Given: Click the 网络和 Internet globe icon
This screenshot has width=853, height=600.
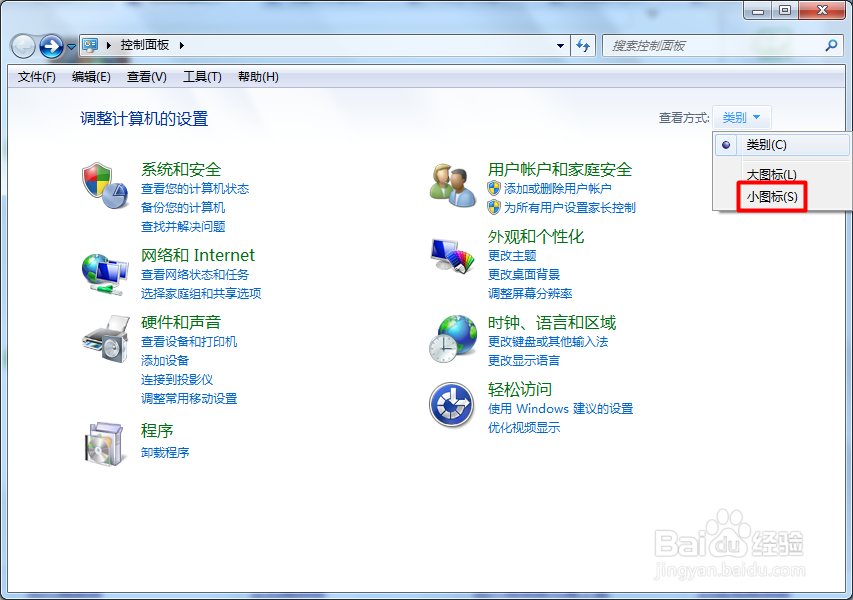Looking at the screenshot, I should coord(104,271).
